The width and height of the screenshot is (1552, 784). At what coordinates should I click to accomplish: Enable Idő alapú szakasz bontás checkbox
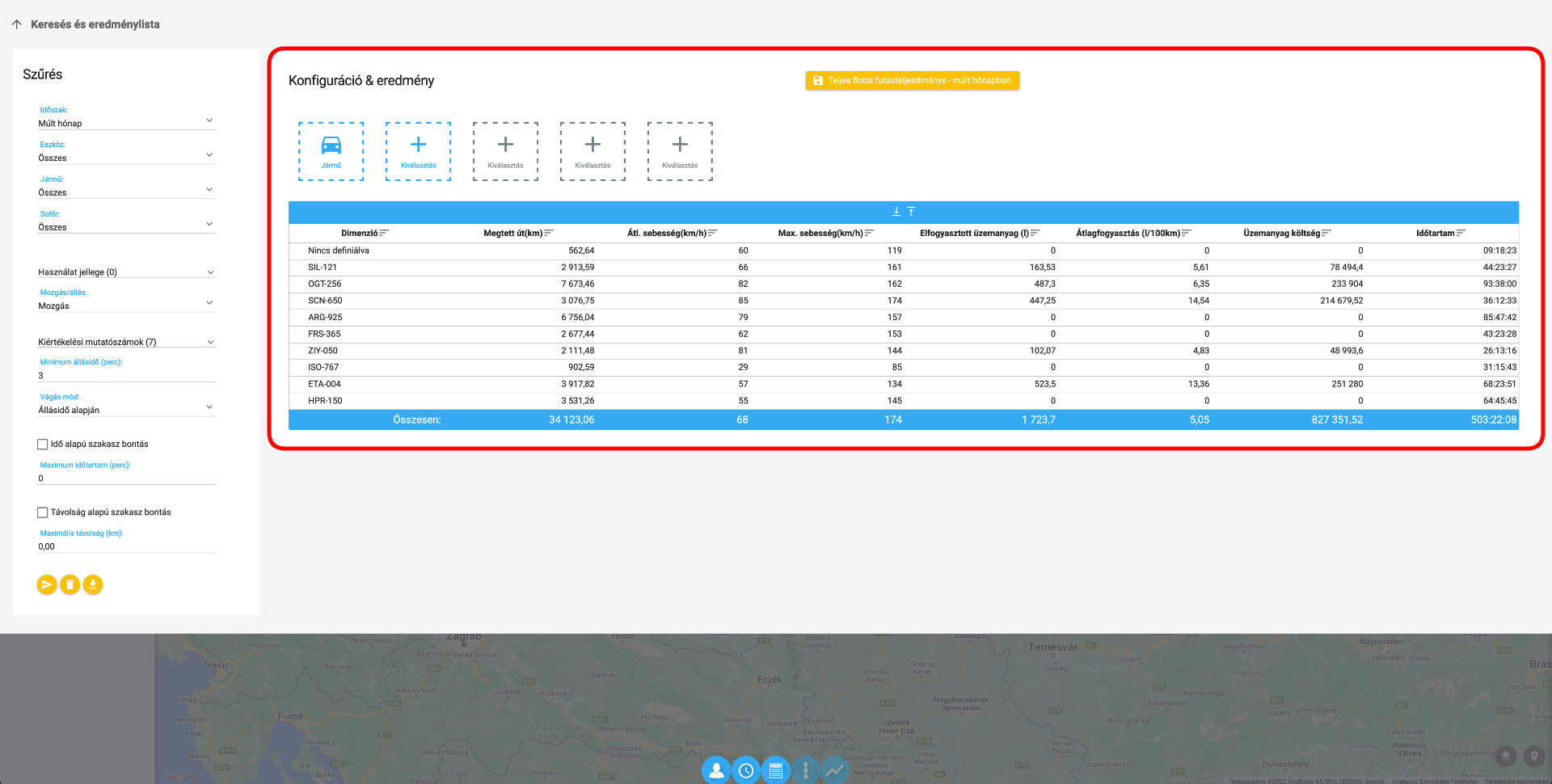click(43, 445)
